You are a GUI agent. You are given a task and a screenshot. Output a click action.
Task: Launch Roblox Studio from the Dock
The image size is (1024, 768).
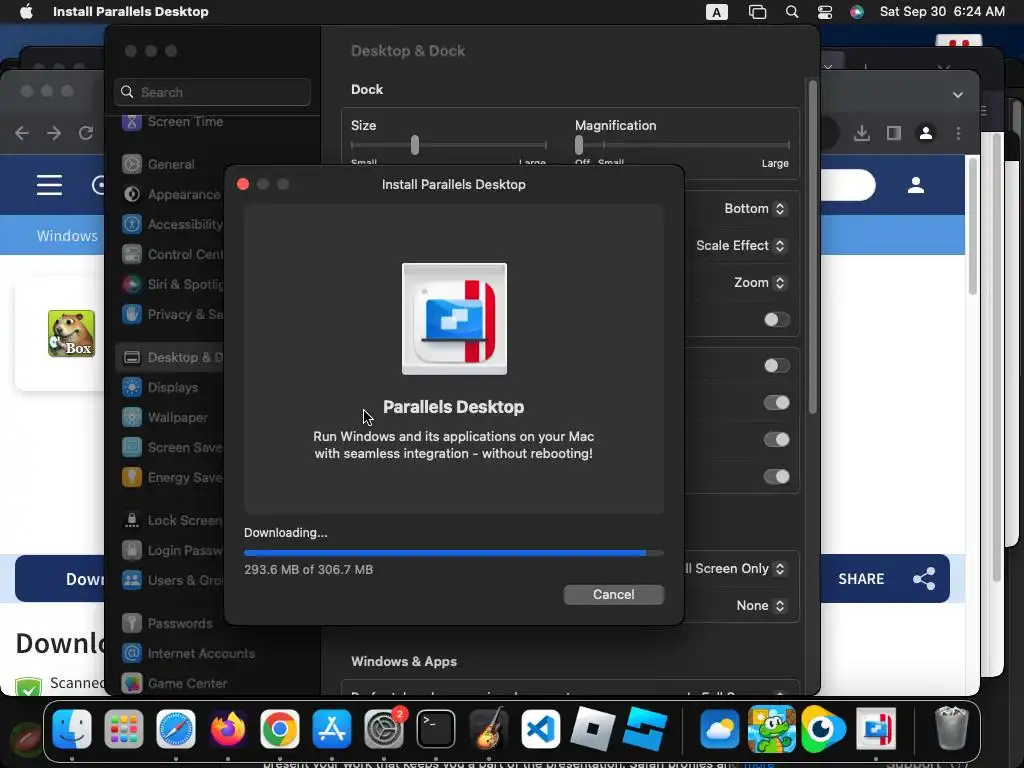pyautogui.click(x=645, y=729)
